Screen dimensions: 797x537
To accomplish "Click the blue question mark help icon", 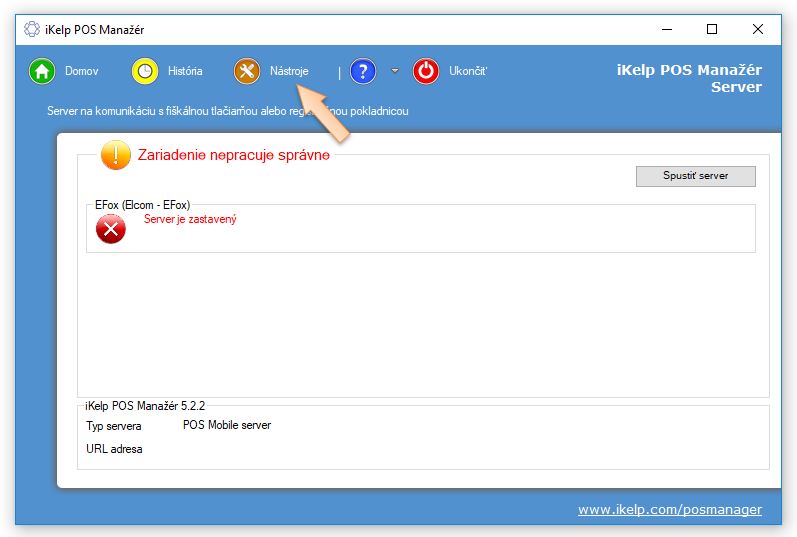I will coord(363,71).
